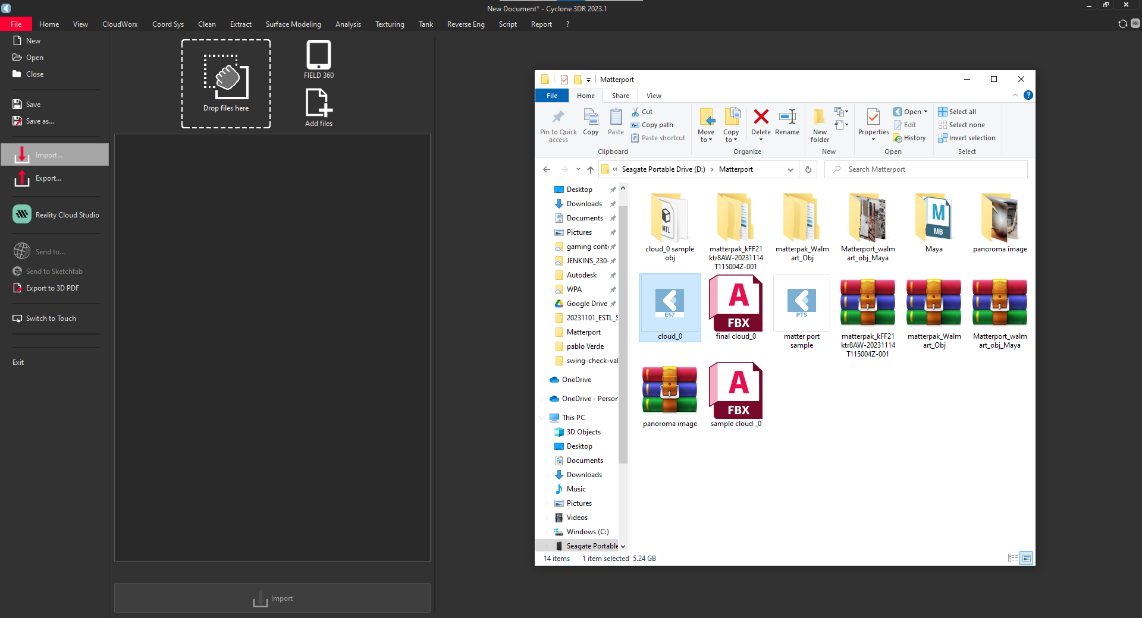Switch to the Share tab in Explorer

coord(621,95)
